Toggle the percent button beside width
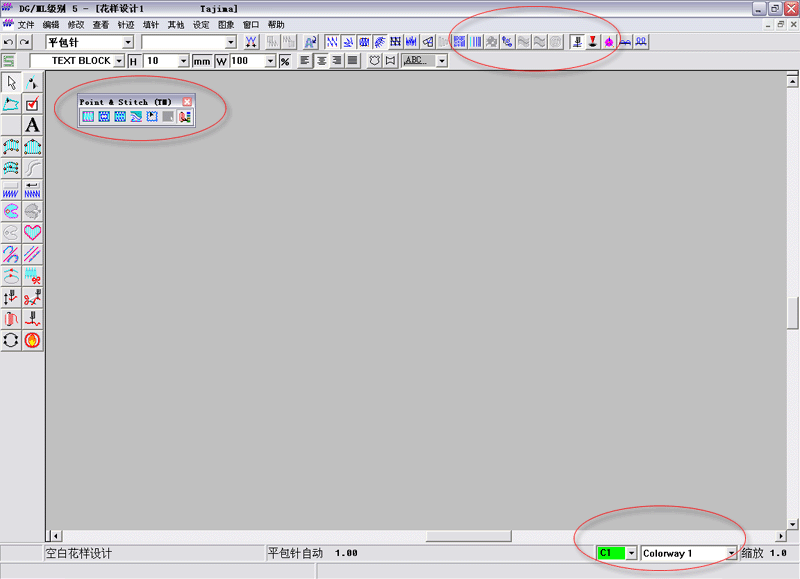The image size is (800, 579). [x=285, y=61]
